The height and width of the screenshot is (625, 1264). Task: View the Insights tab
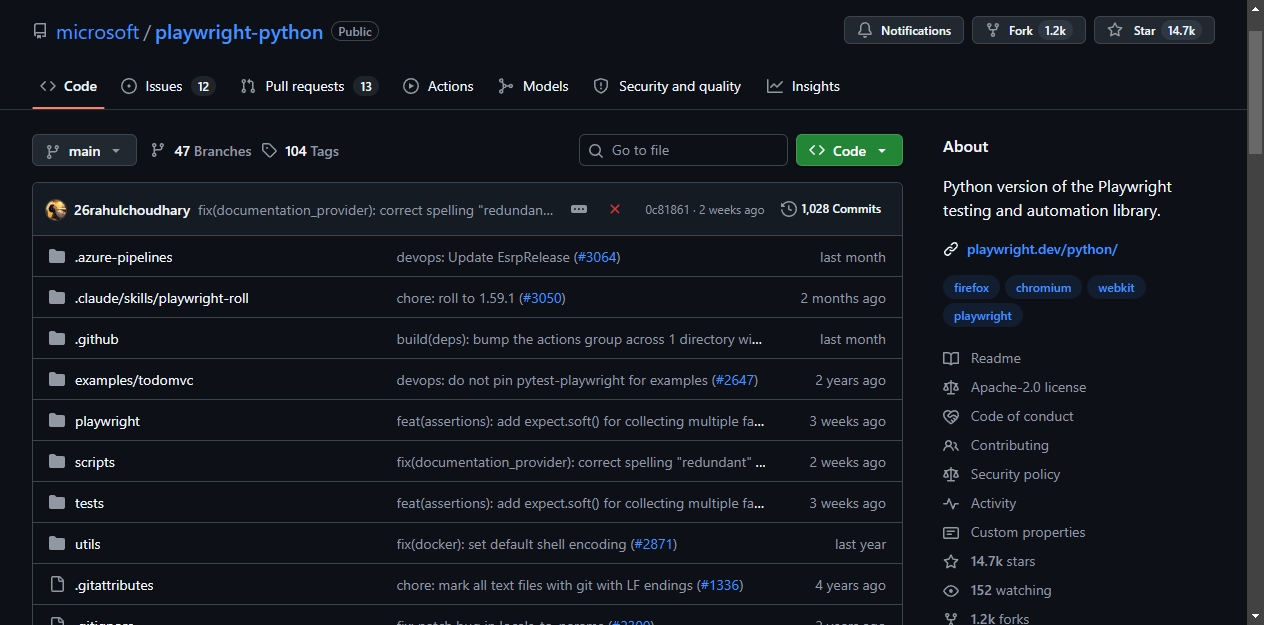[x=803, y=86]
